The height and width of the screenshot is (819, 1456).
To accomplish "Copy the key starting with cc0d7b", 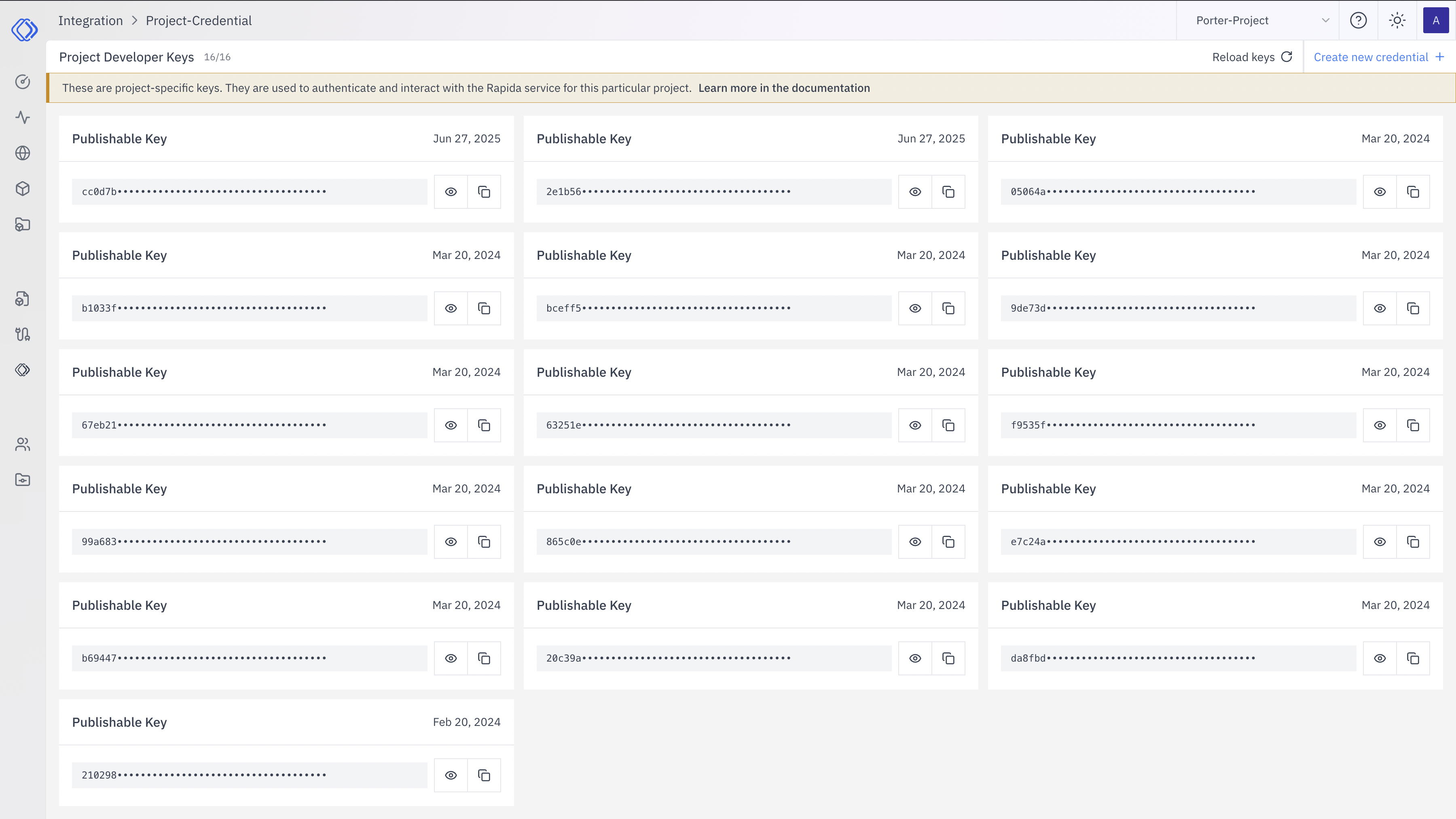I will [485, 191].
